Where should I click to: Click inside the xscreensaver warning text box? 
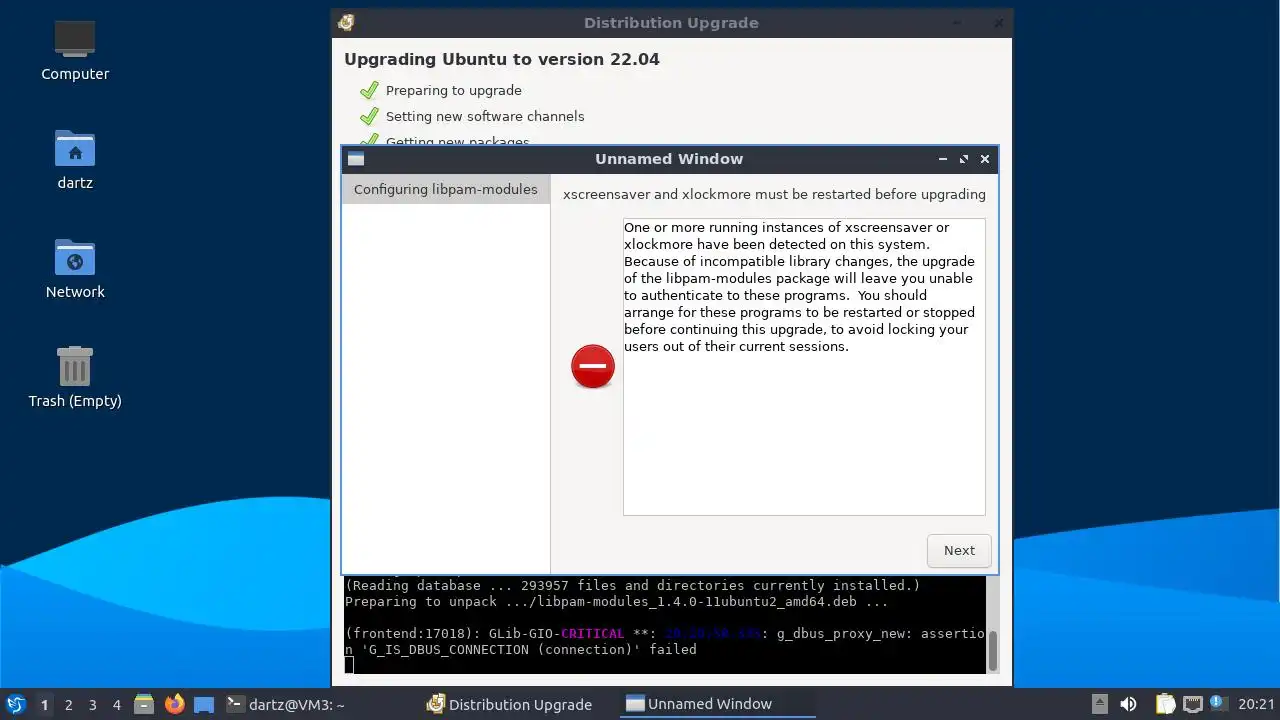click(x=804, y=366)
